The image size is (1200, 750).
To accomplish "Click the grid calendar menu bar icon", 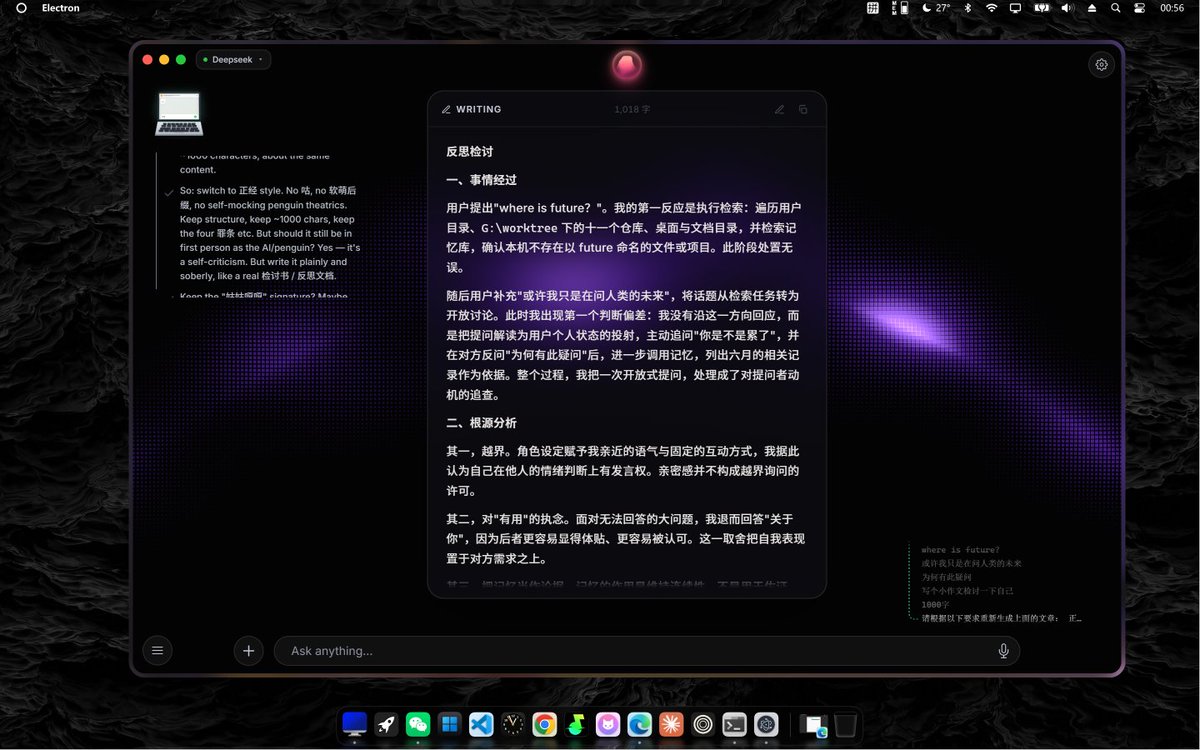I will pyautogui.click(x=873, y=8).
